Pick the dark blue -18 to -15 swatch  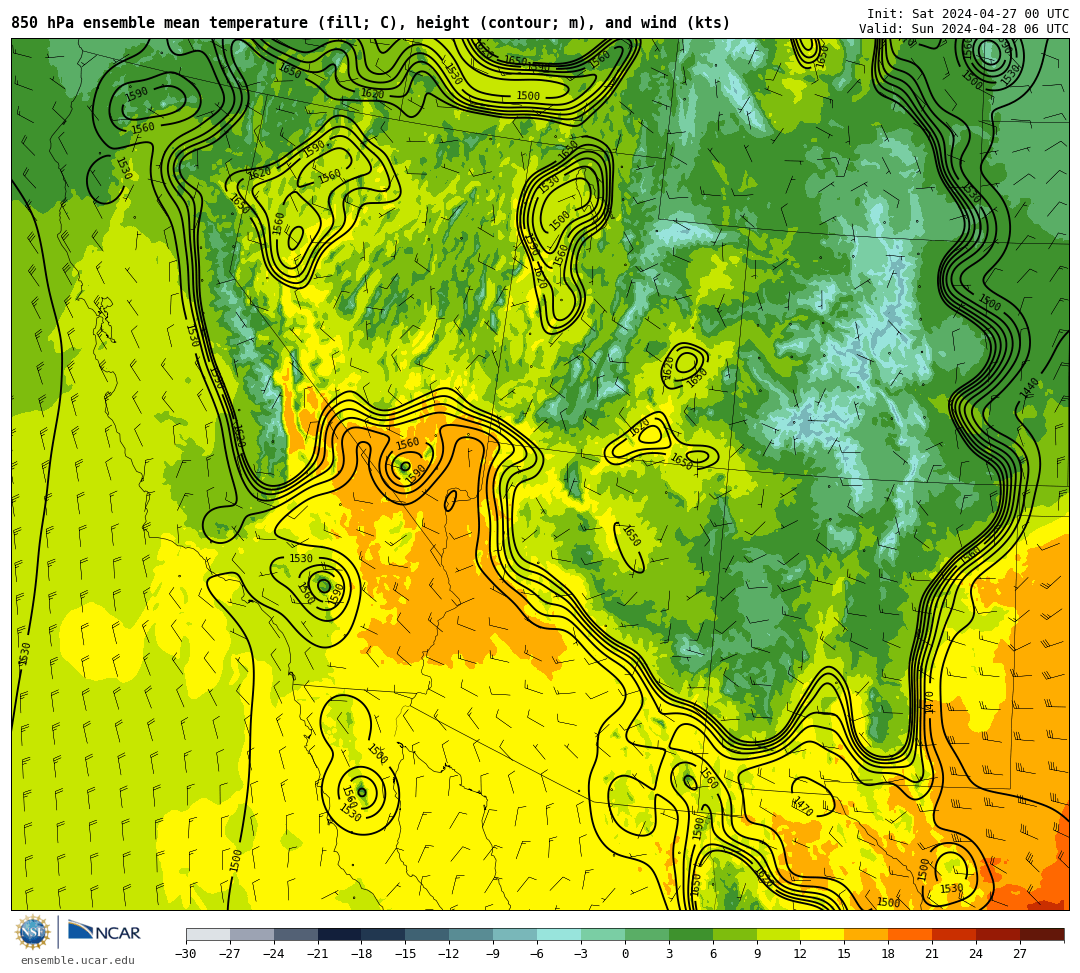click(384, 934)
